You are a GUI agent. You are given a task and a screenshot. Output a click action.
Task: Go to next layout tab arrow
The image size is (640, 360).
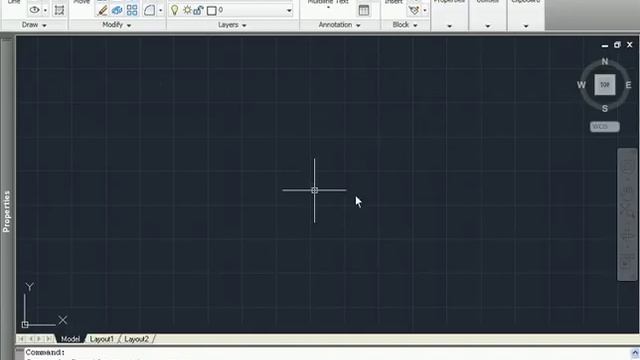click(x=40, y=339)
